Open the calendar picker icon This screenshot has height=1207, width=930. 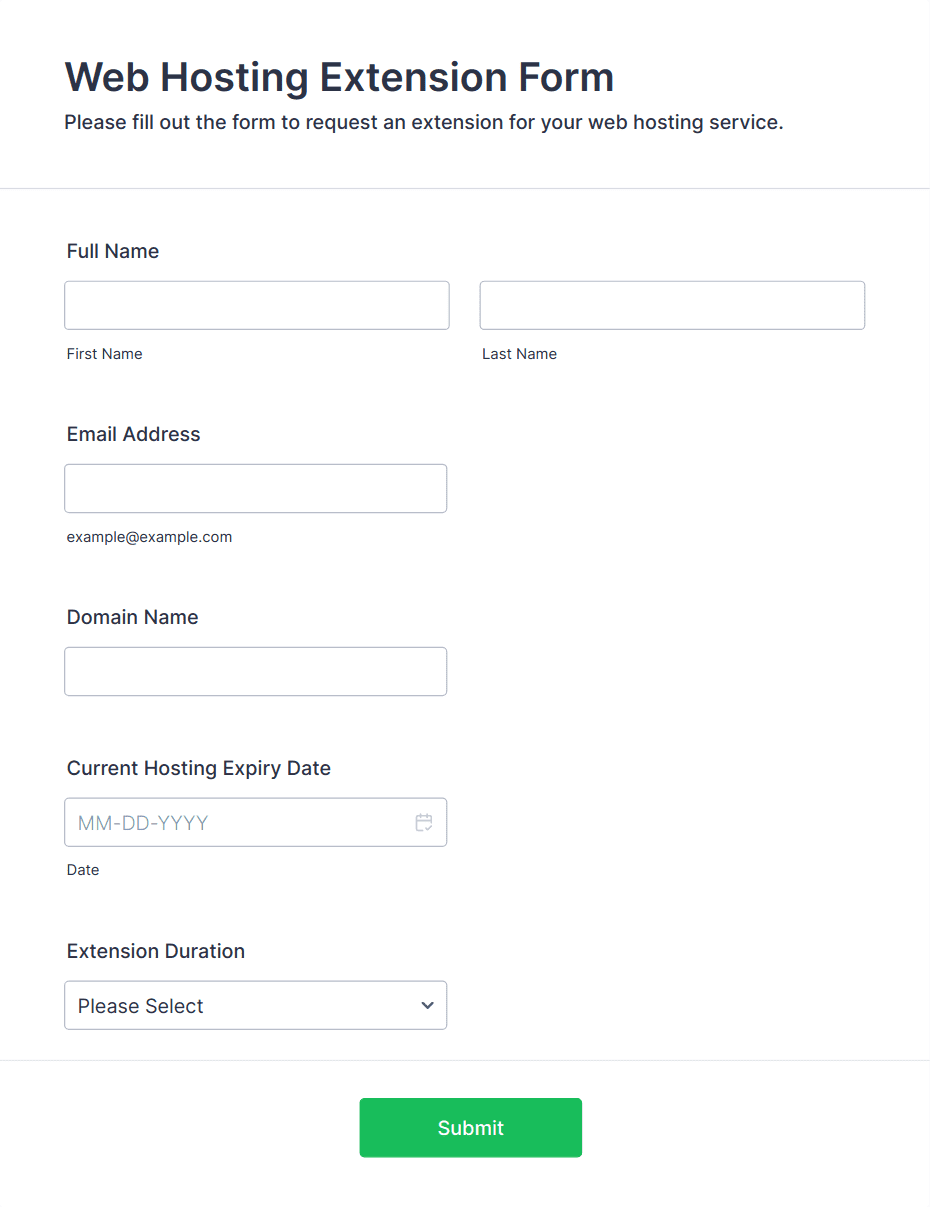coord(424,823)
